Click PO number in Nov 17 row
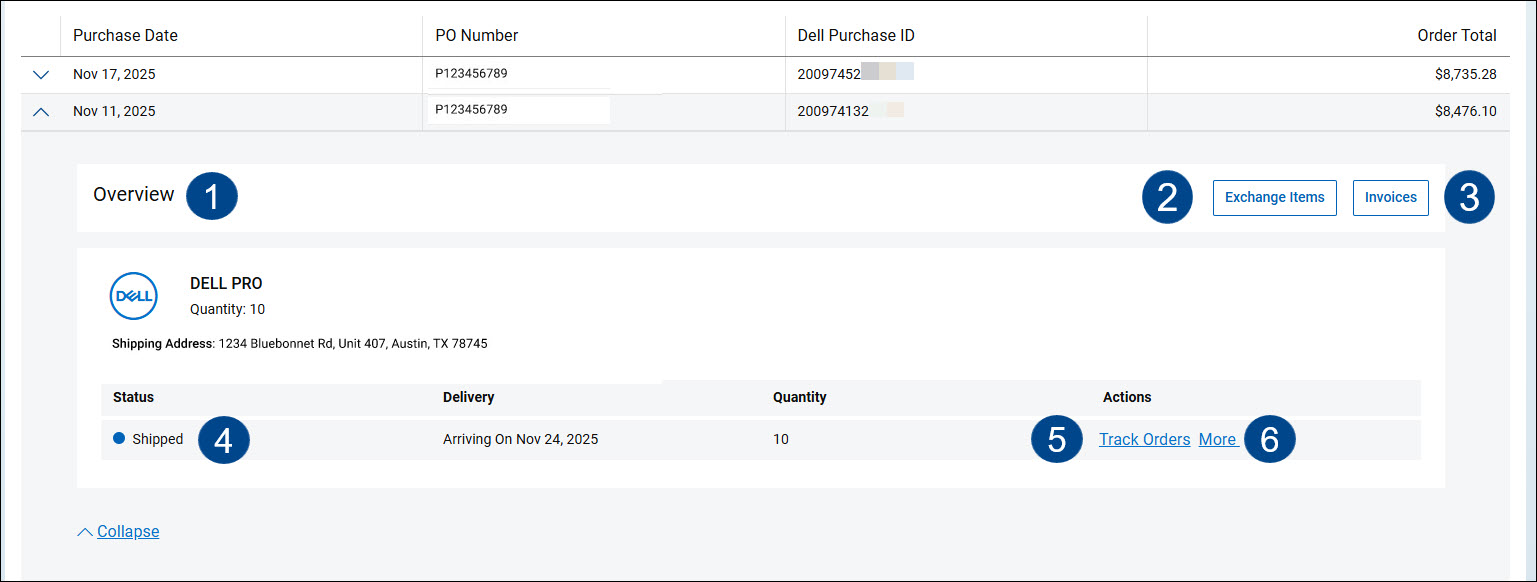Screen dimensions: 1537x582 click(x=471, y=73)
